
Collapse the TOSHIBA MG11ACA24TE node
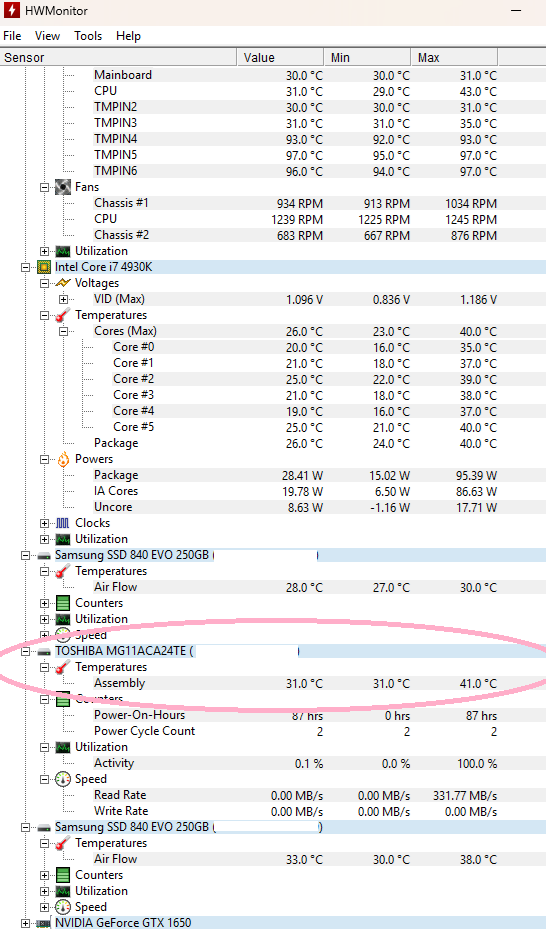click(25, 651)
